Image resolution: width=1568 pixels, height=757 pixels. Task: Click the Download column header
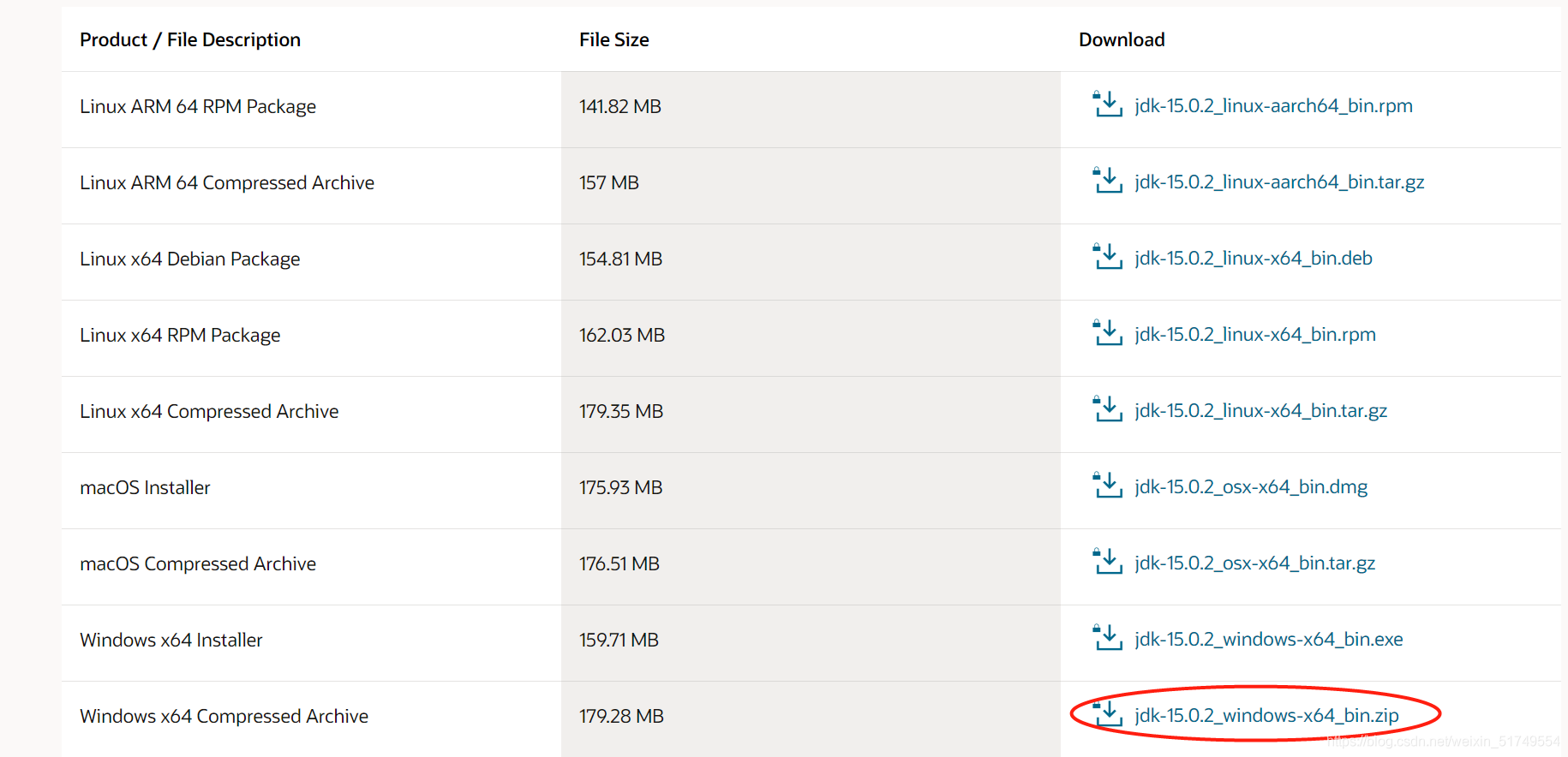(1122, 40)
